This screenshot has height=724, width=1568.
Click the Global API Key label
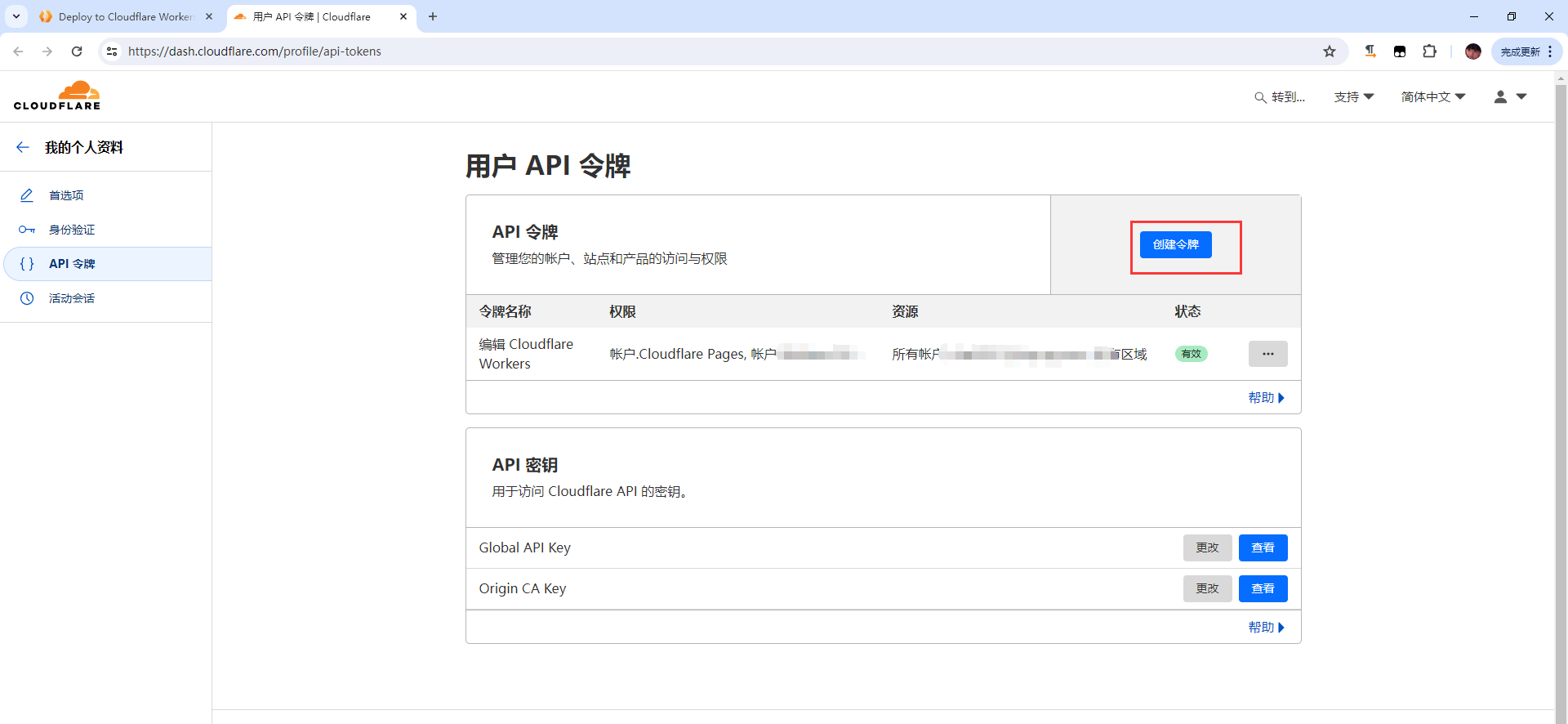[524, 548]
